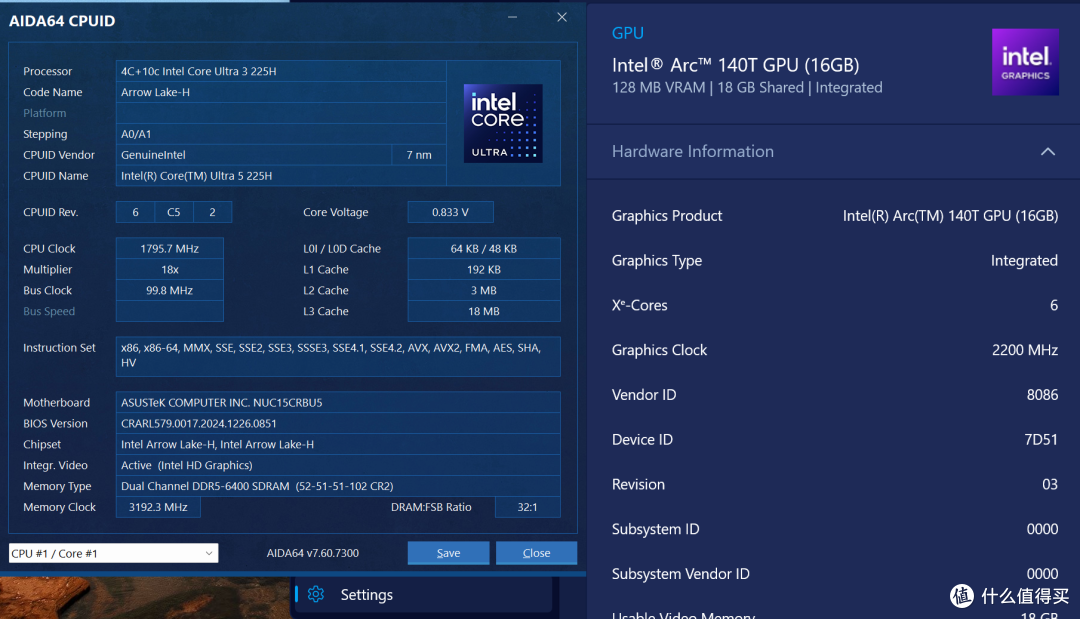This screenshot has height=619, width=1080.
Task: Click the Xe-Cores value 6
Action: [x=1054, y=305]
